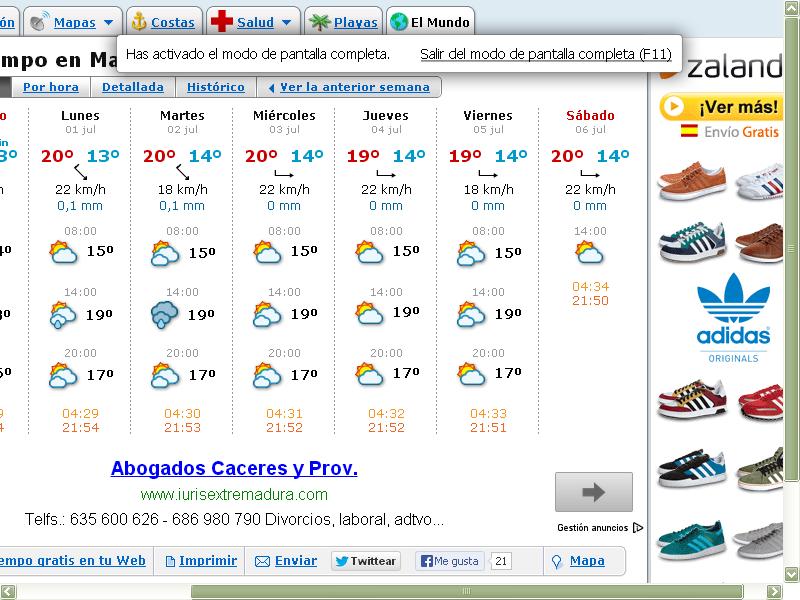The image size is (800, 600).
Task: Click the envelope icon beside Enviar
Action: click(x=262, y=561)
